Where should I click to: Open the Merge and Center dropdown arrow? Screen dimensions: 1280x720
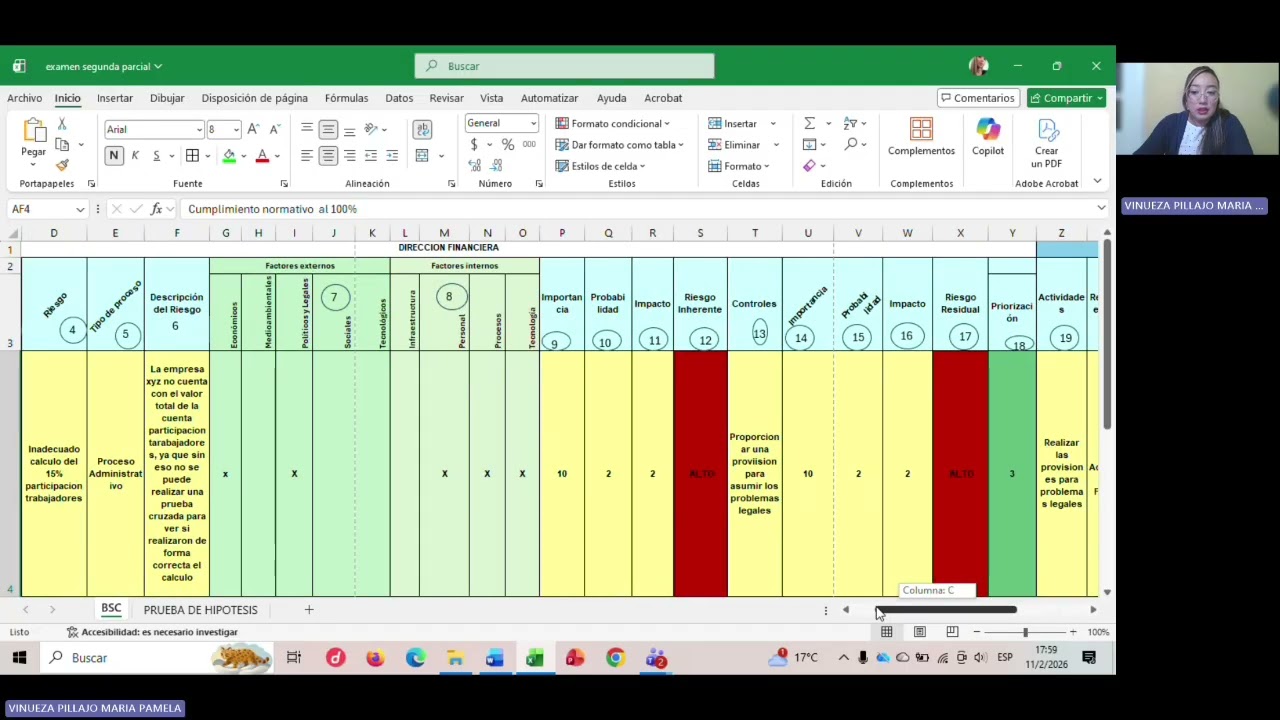tap(441, 156)
